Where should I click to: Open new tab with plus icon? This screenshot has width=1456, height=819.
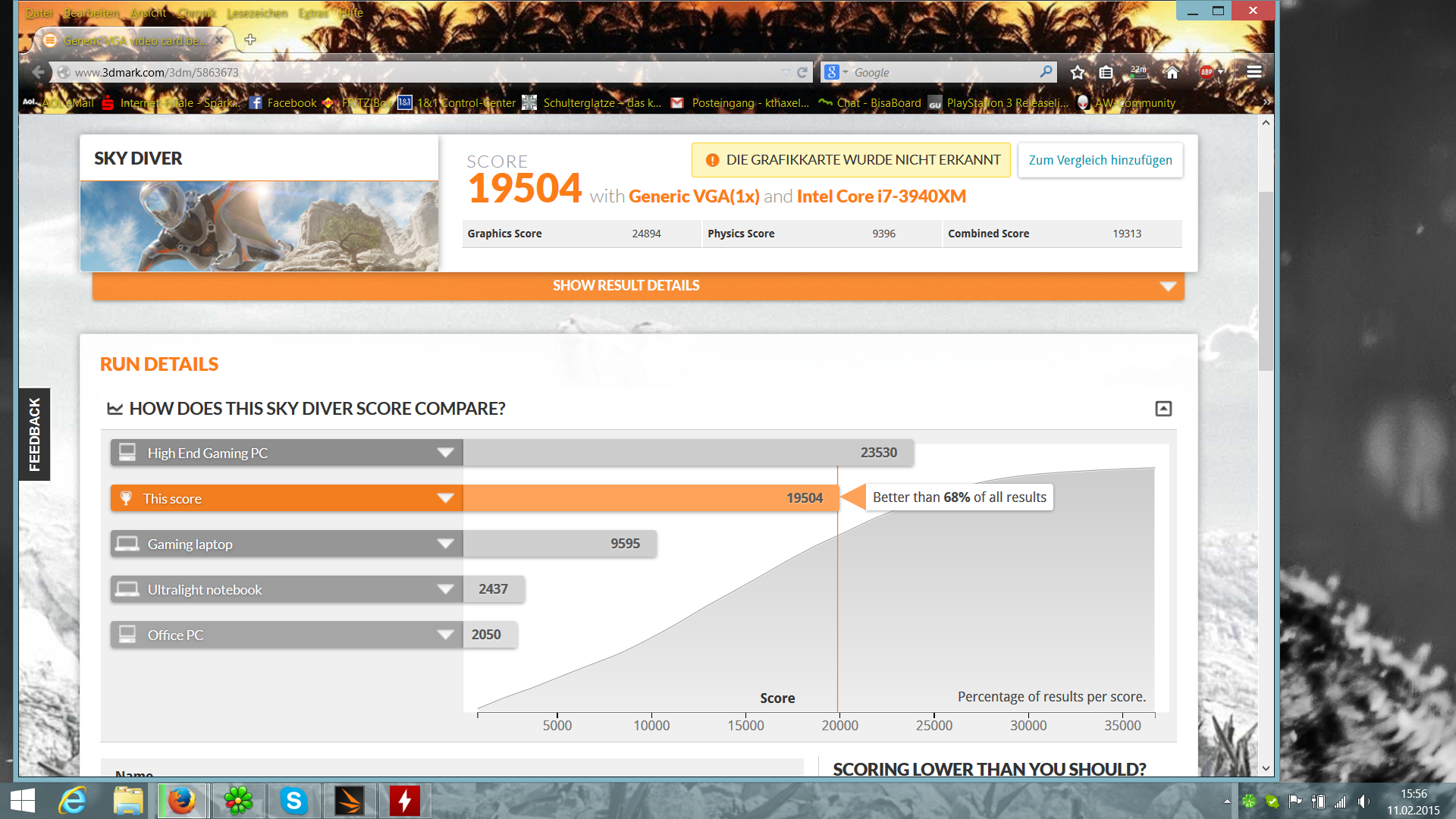pyautogui.click(x=250, y=39)
